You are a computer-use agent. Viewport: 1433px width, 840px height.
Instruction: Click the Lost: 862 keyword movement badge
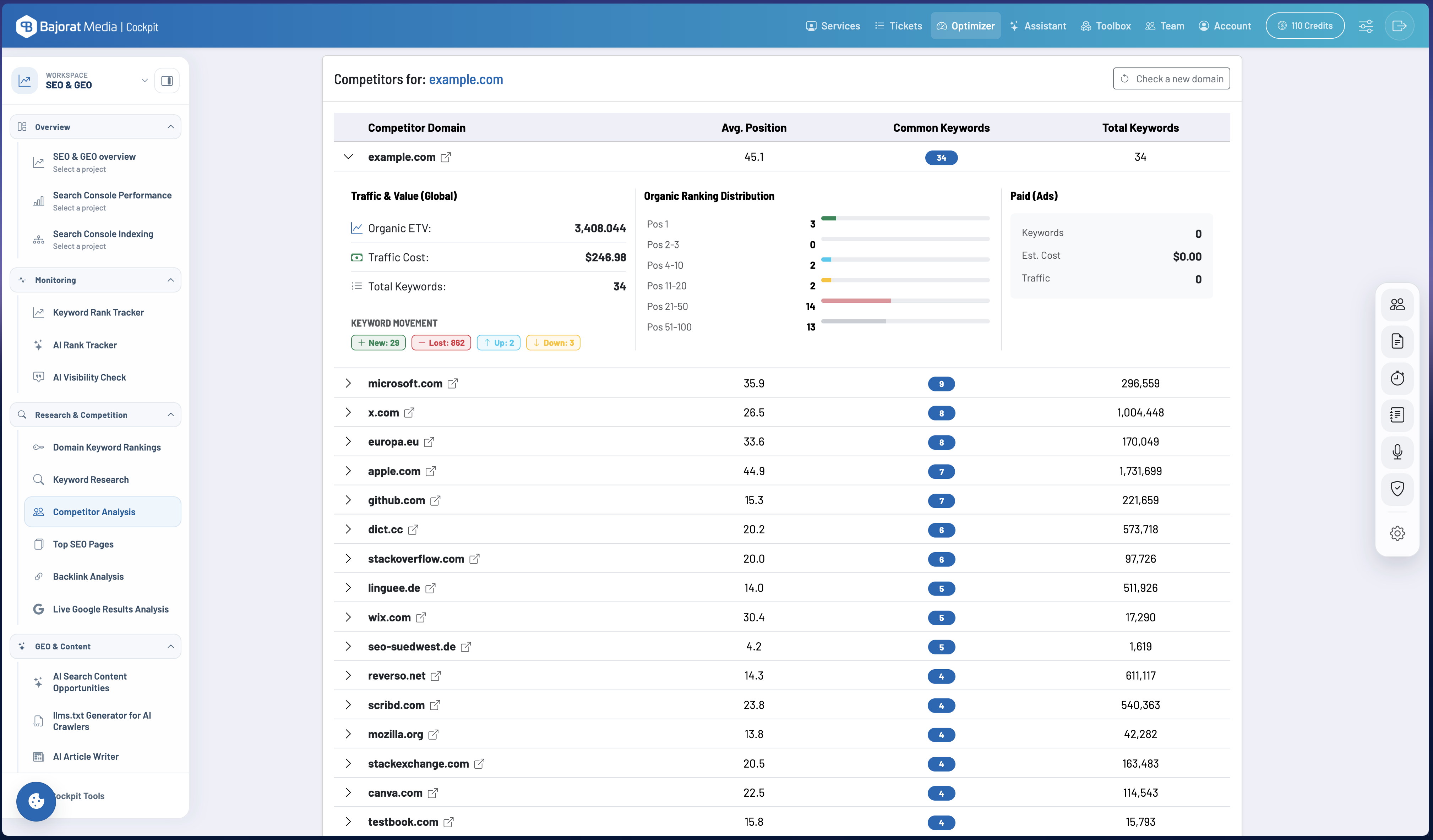[441, 343]
